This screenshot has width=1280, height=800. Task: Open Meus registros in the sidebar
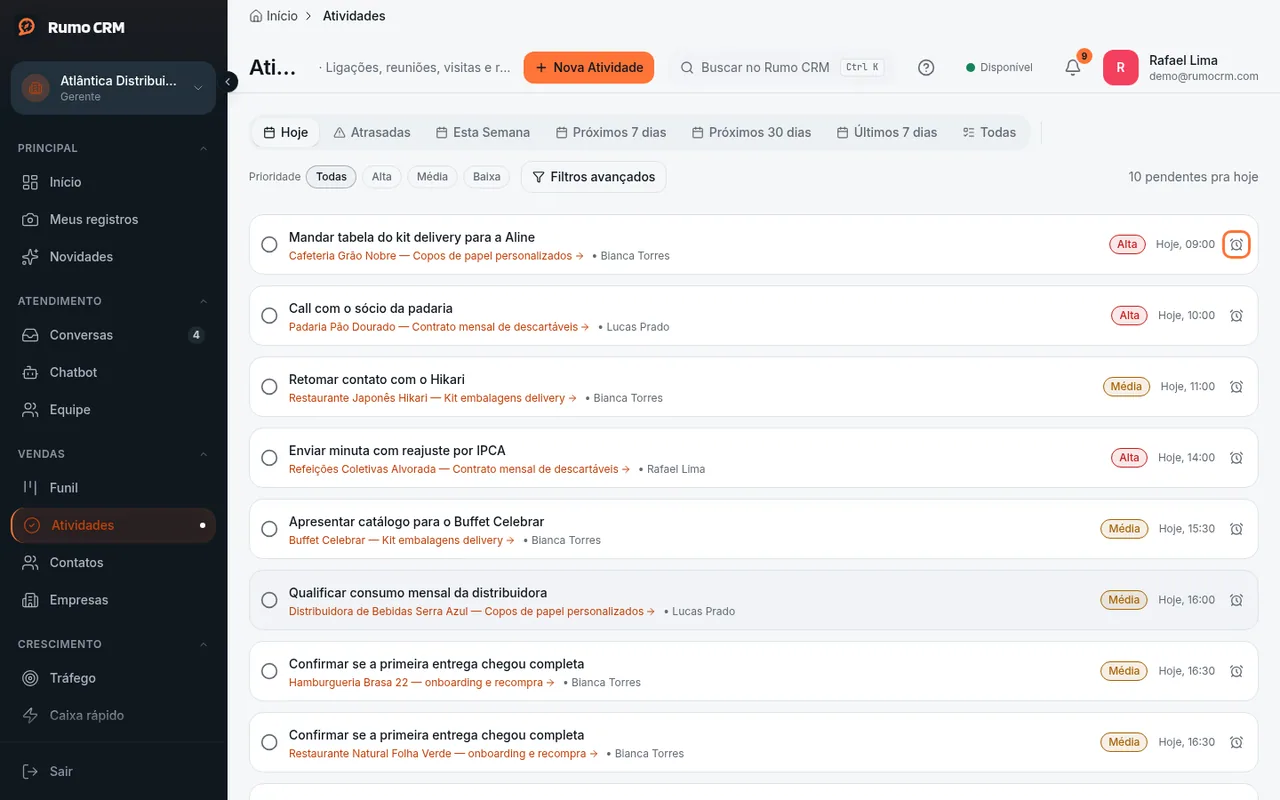click(x=113, y=219)
